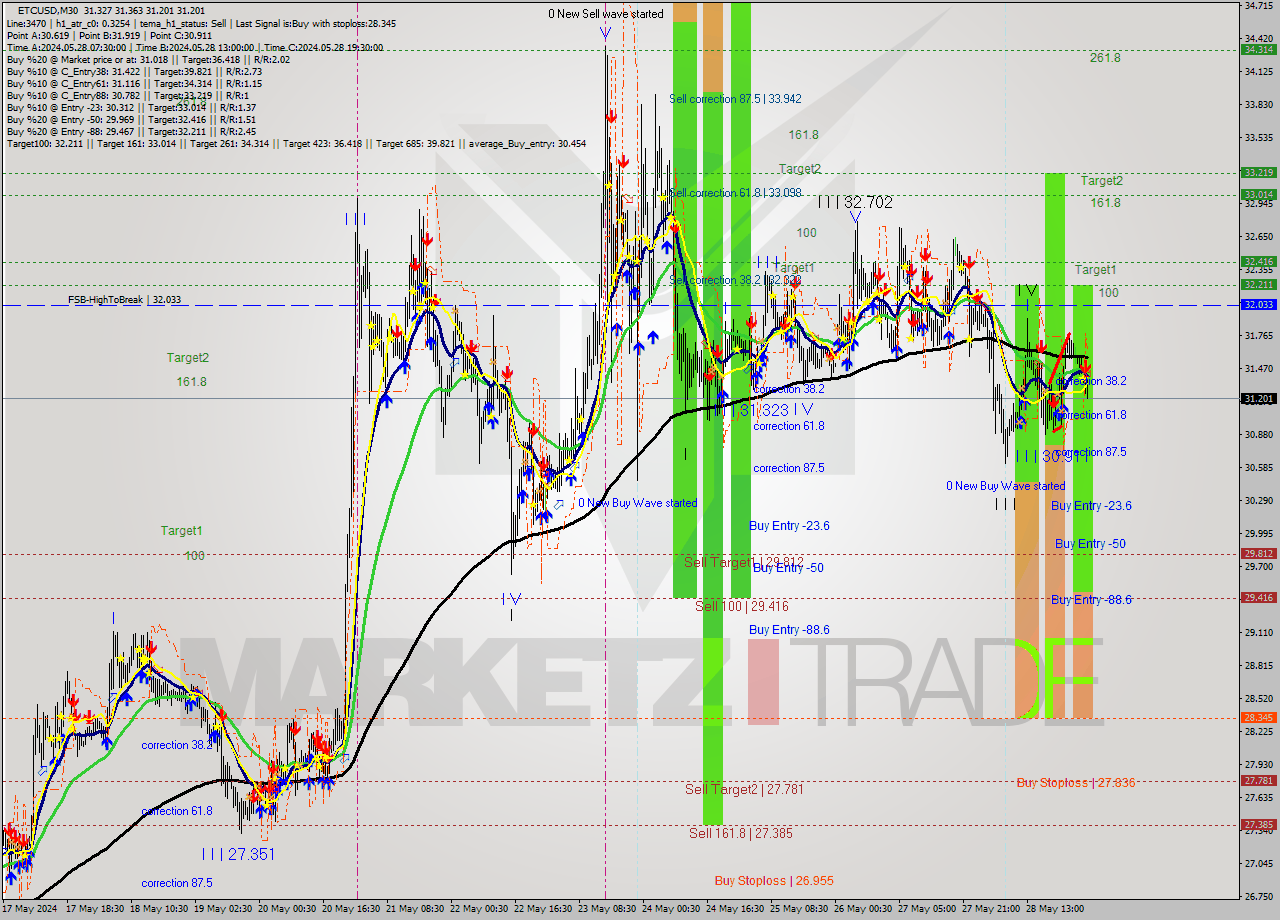Select the 27.385 red price axis tag

(1258, 824)
